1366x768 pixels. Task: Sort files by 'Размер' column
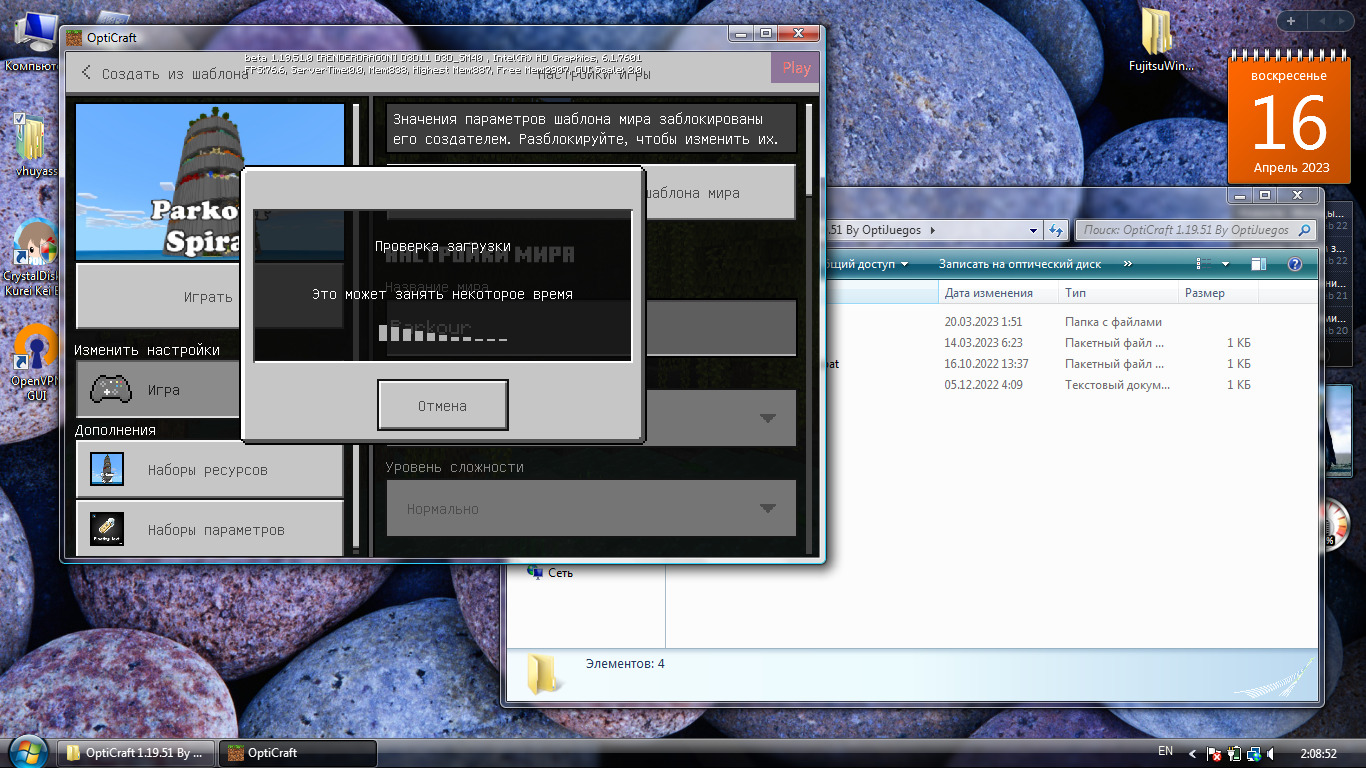(1217, 293)
